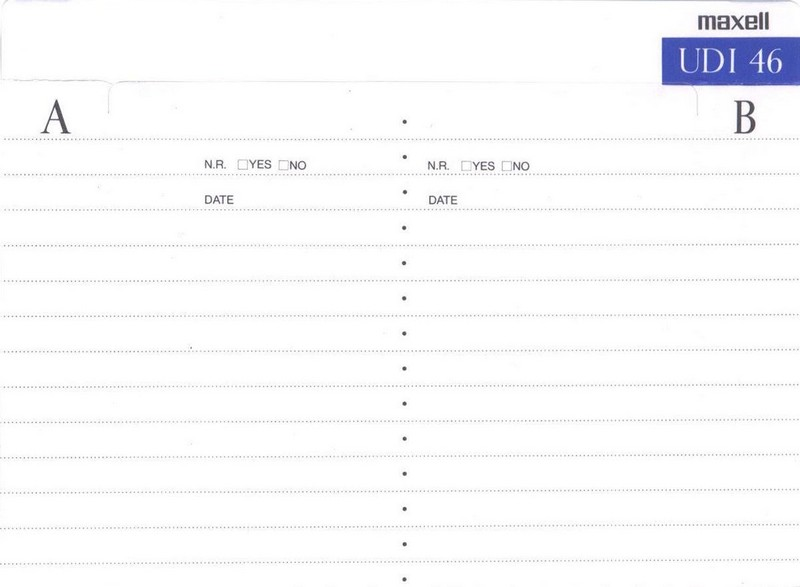800x587 pixels.
Task: Click the topmost center divider dot
Action: [x=403, y=122]
